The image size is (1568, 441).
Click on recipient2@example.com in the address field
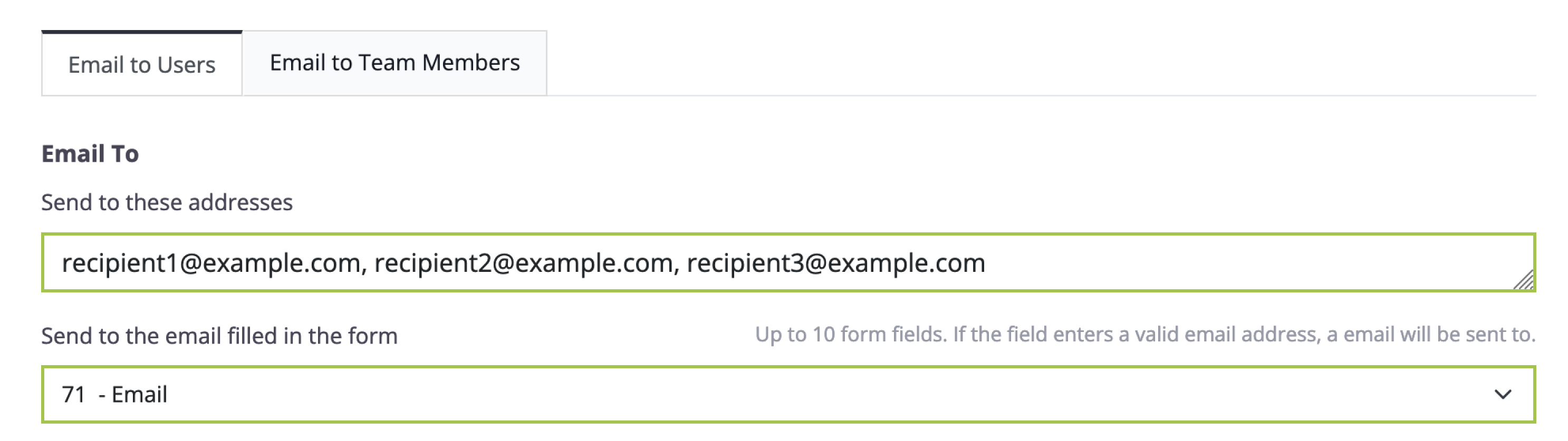(x=524, y=263)
